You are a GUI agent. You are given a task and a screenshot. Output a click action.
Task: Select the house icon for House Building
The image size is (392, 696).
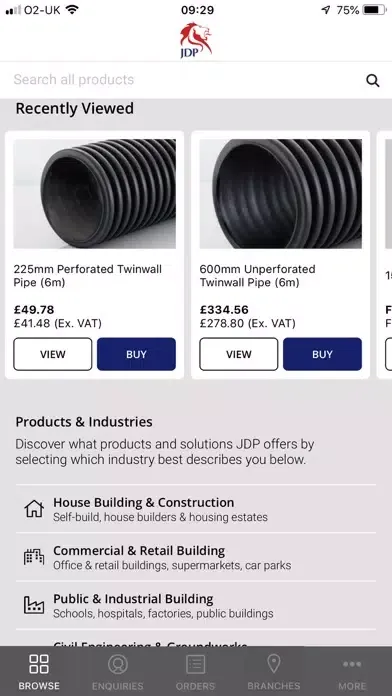click(x=34, y=509)
